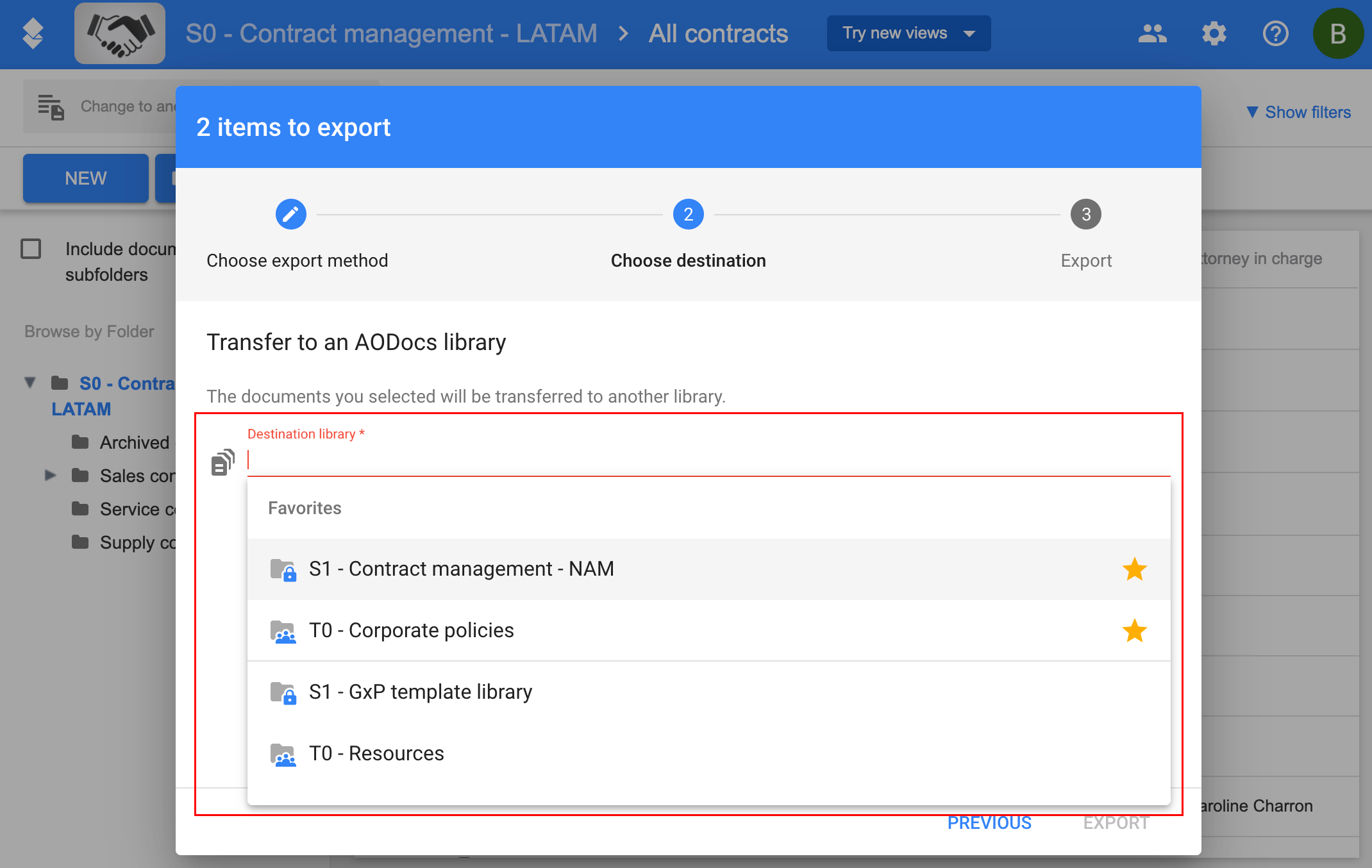The width and height of the screenshot is (1372, 868).
Task: Toggle favorite star for S1 Contract management NAM
Action: 1135,569
